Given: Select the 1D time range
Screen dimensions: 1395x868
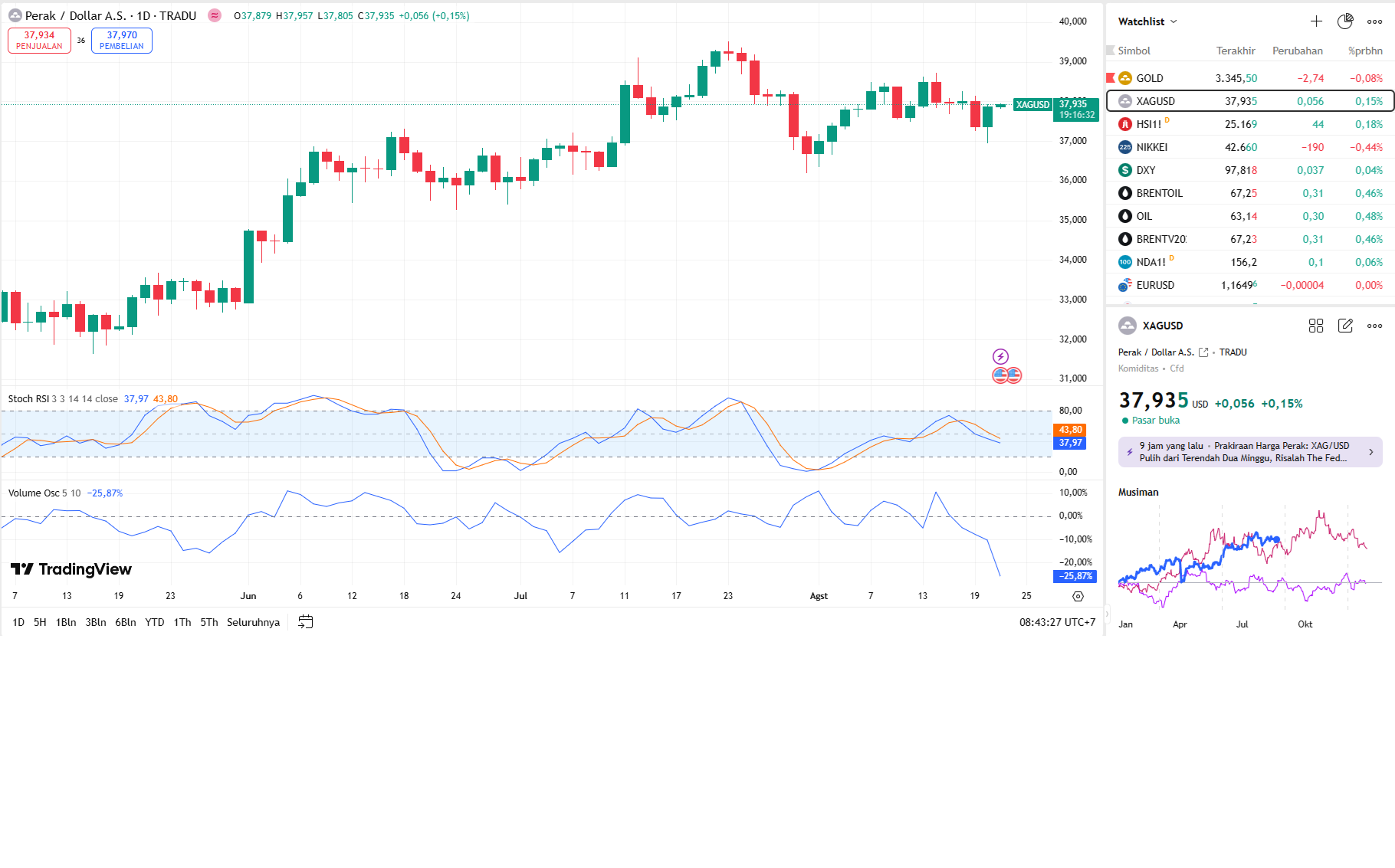Looking at the screenshot, I should coord(18,622).
